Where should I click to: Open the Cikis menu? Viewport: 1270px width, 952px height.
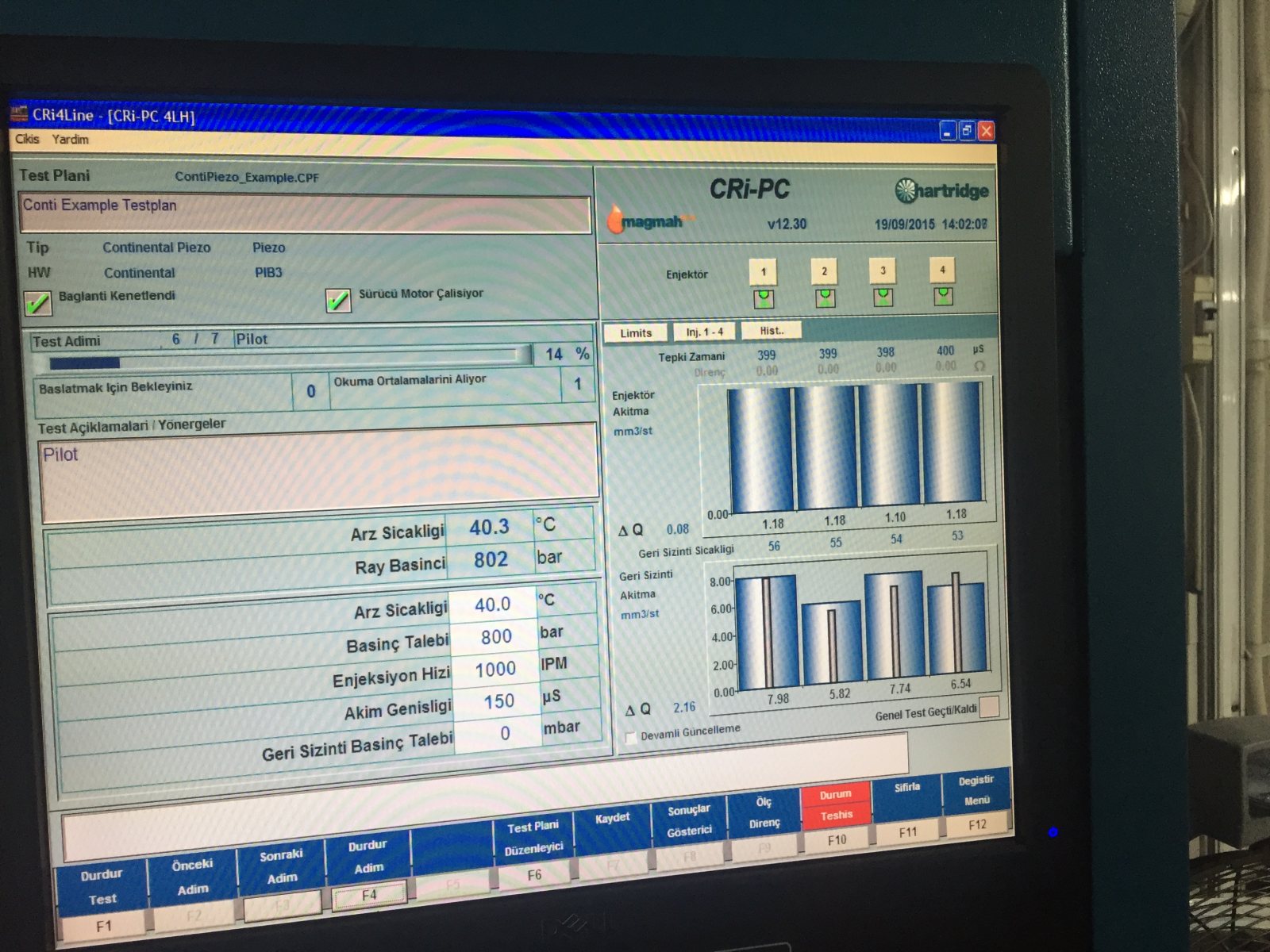27,139
